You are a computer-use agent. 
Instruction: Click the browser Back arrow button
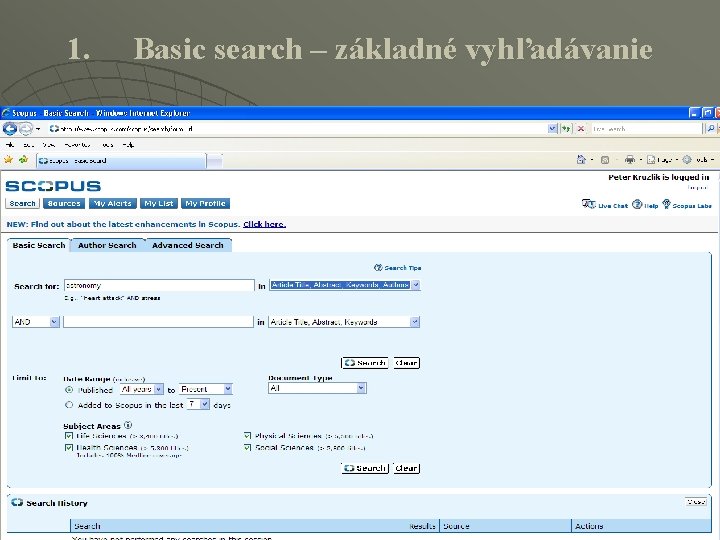tap(10, 129)
